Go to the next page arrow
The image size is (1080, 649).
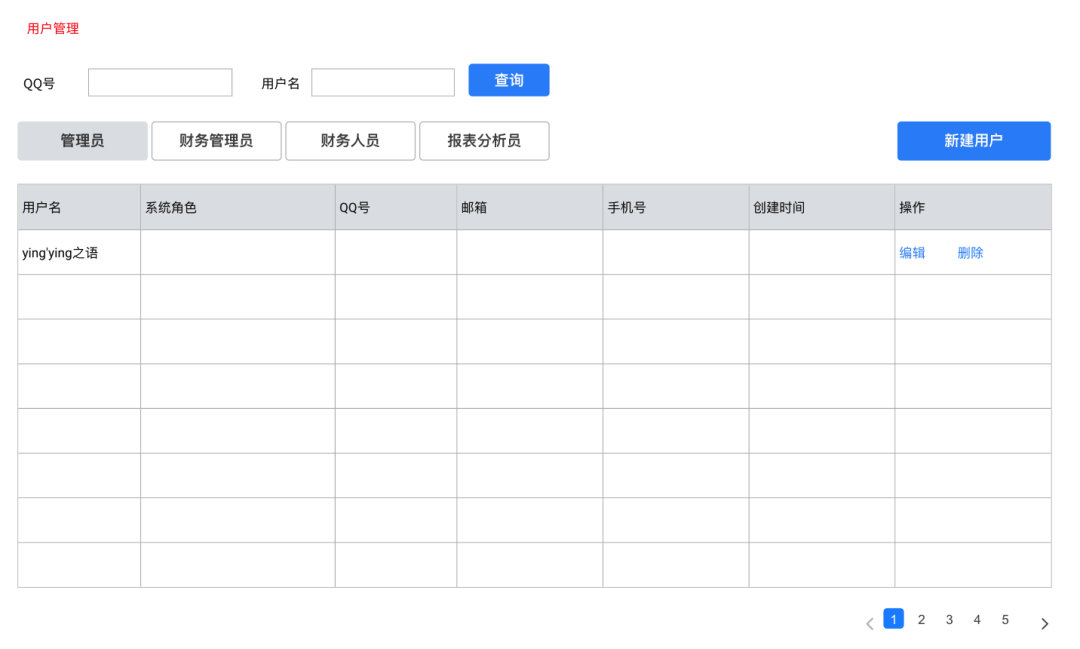(x=1045, y=624)
